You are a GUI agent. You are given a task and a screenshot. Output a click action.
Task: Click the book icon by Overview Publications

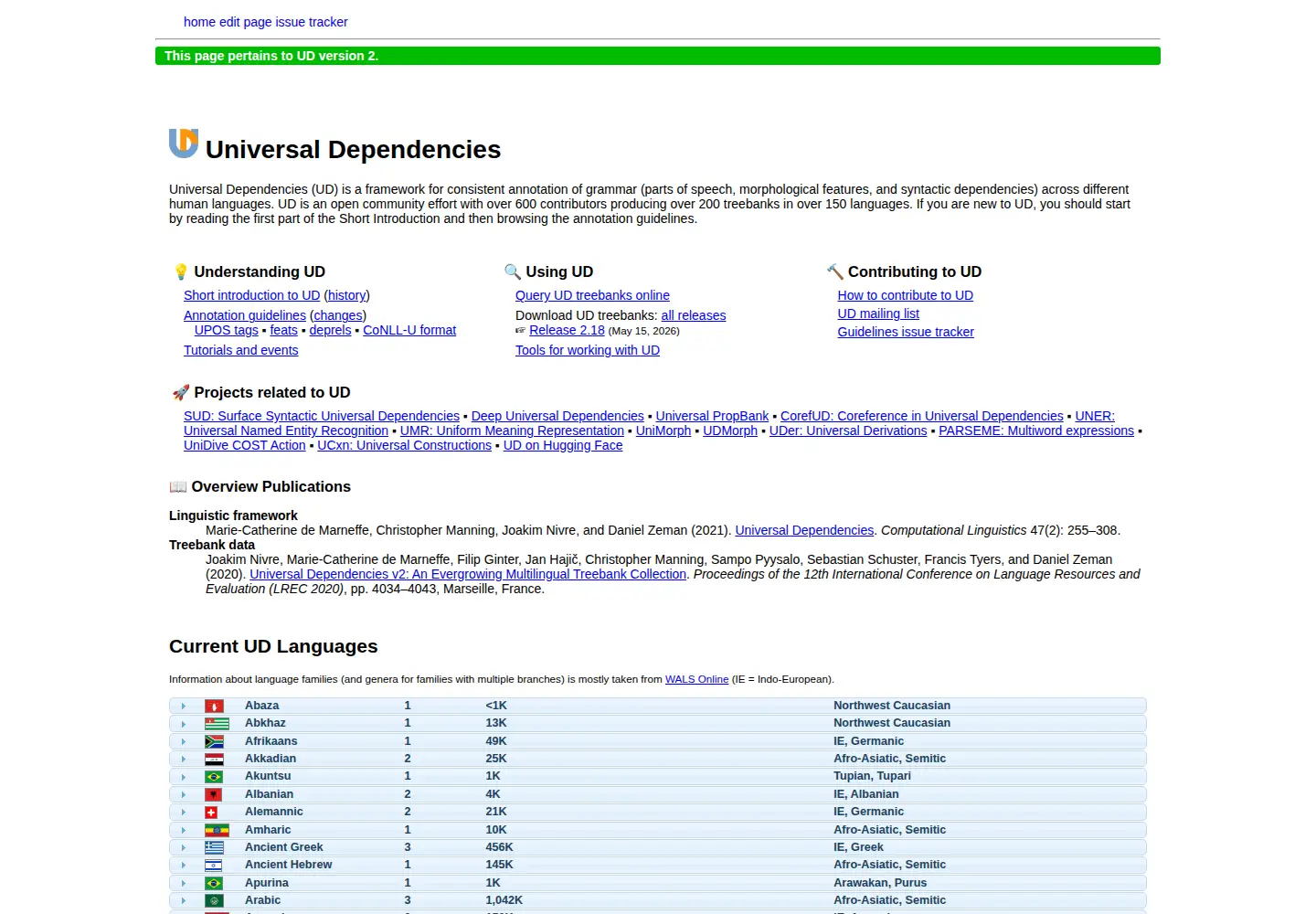178,487
